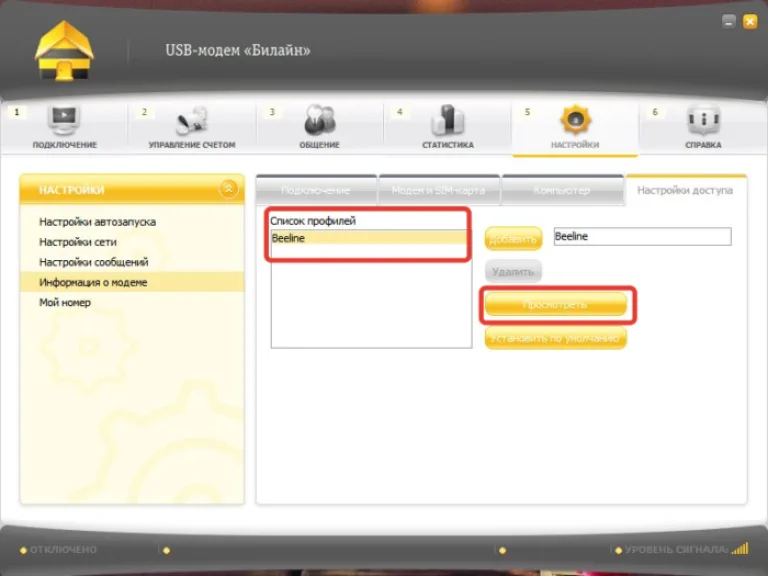Select the Настройки доступа tab

685,190
